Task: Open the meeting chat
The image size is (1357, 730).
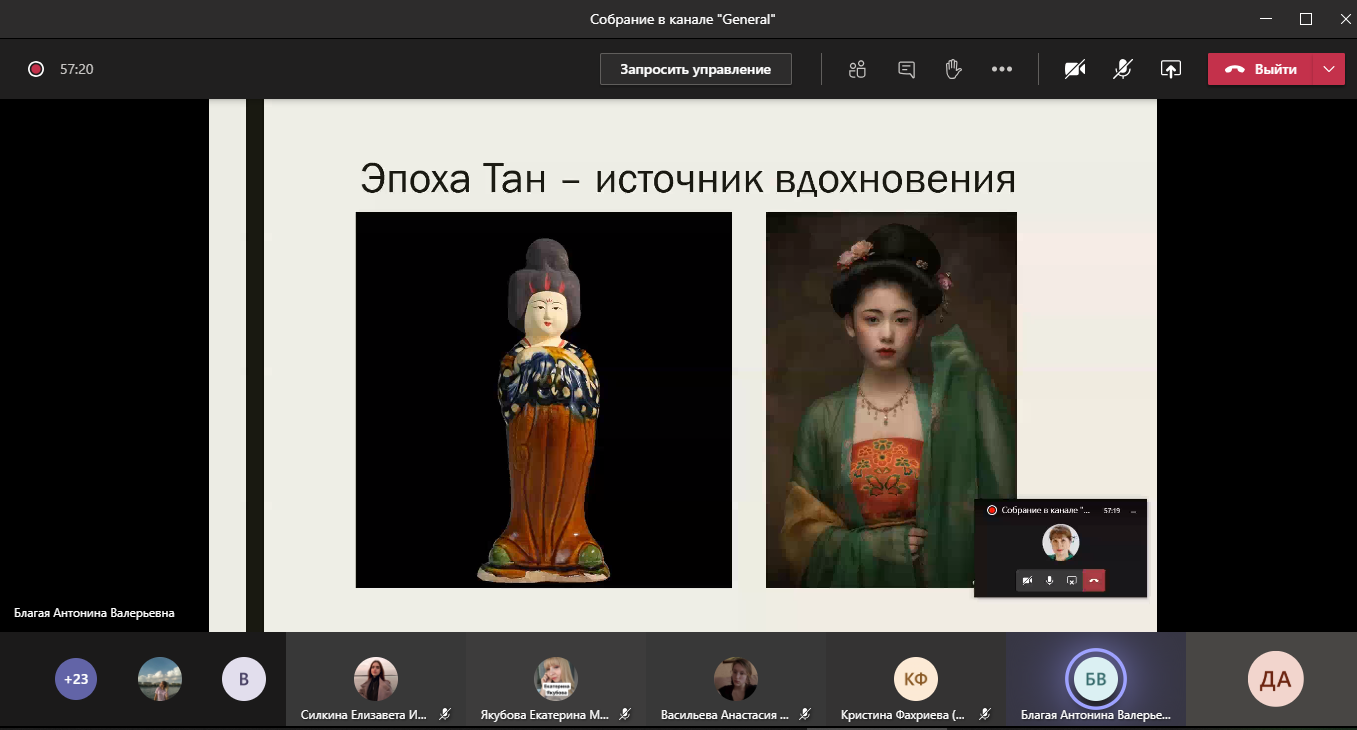Action: [907, 69]
